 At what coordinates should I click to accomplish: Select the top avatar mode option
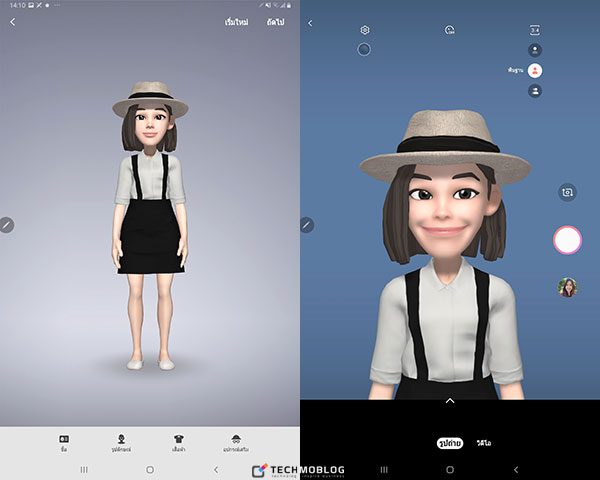535,49
